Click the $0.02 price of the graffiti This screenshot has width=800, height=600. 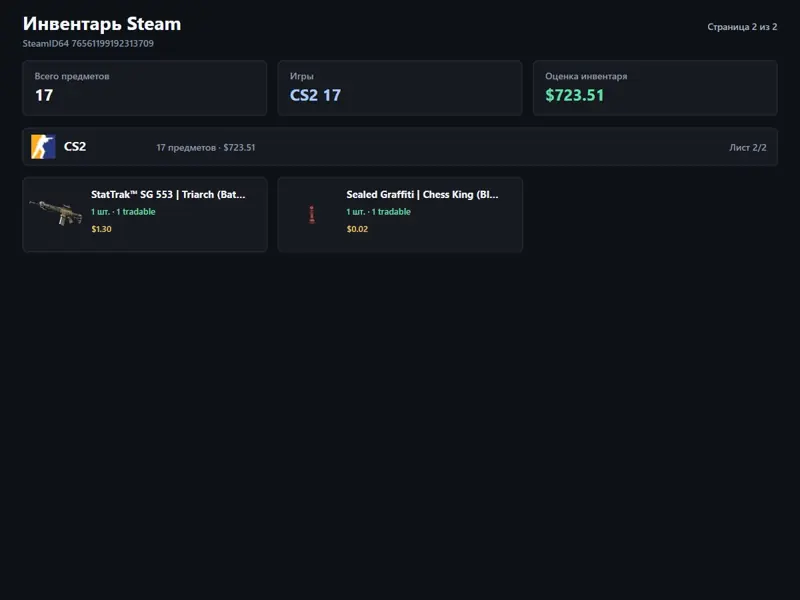coord(357,229)
